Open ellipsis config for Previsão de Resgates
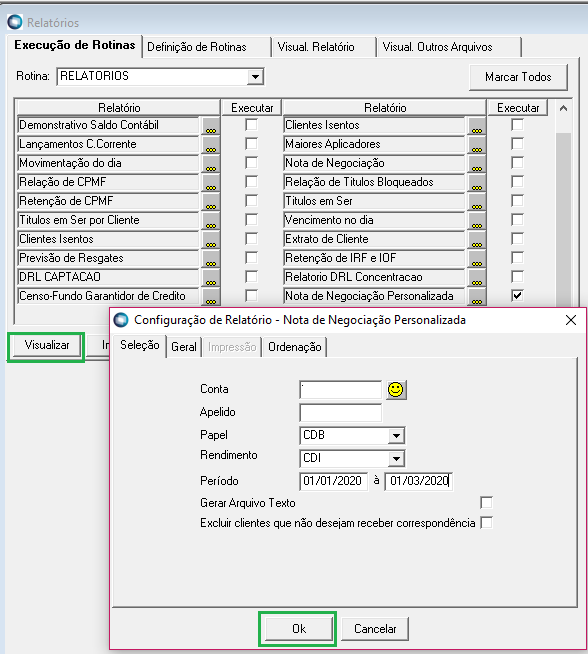588x654 pixels. [211, 258]
